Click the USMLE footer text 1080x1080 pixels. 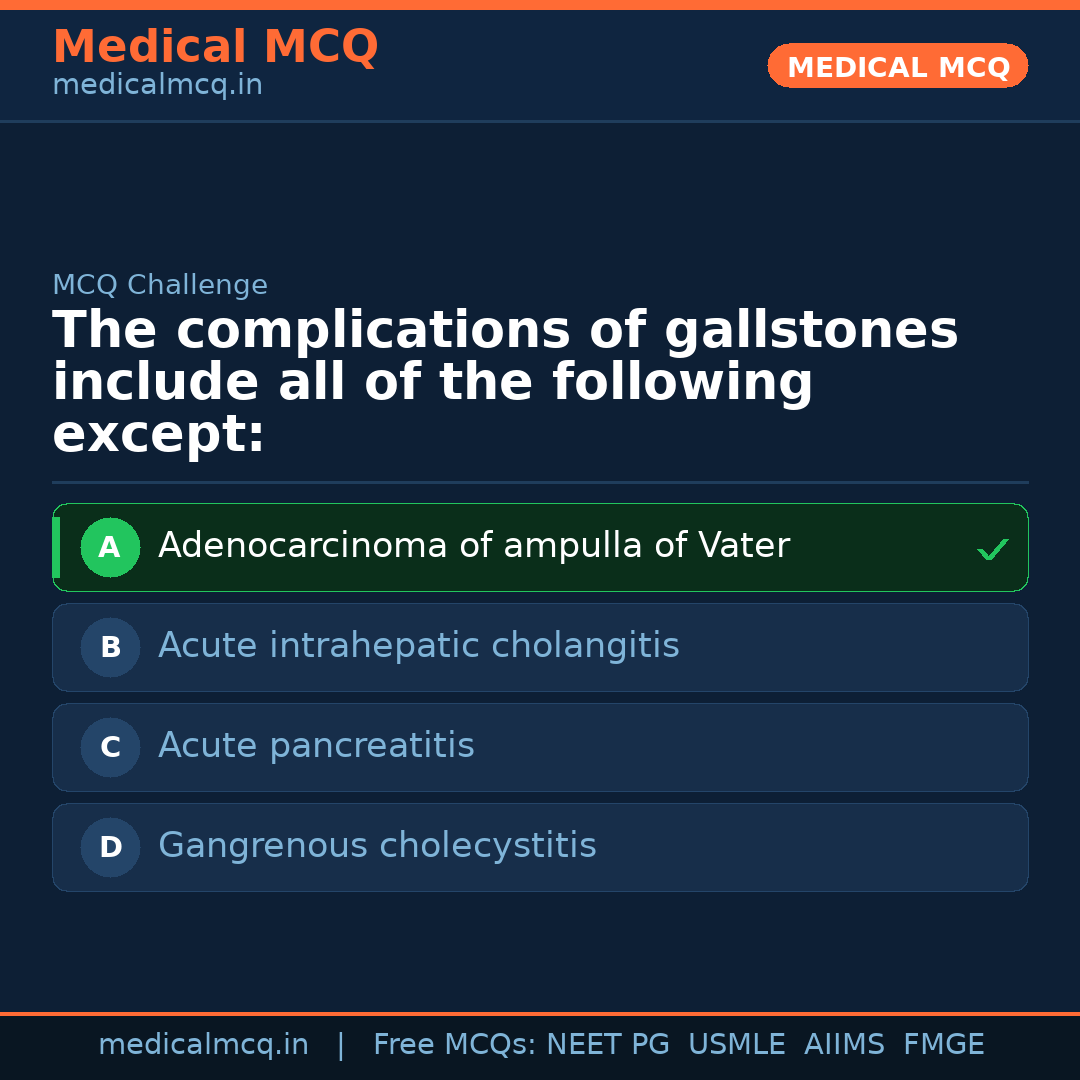pyautogui.click(x=736, y=1045)
